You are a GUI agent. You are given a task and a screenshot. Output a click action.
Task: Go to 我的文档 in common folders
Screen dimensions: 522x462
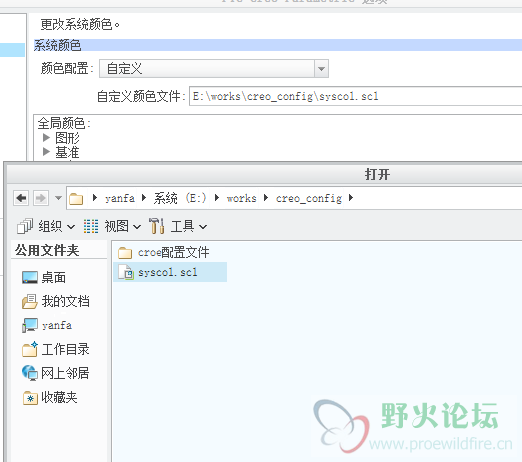coord(56,301)
